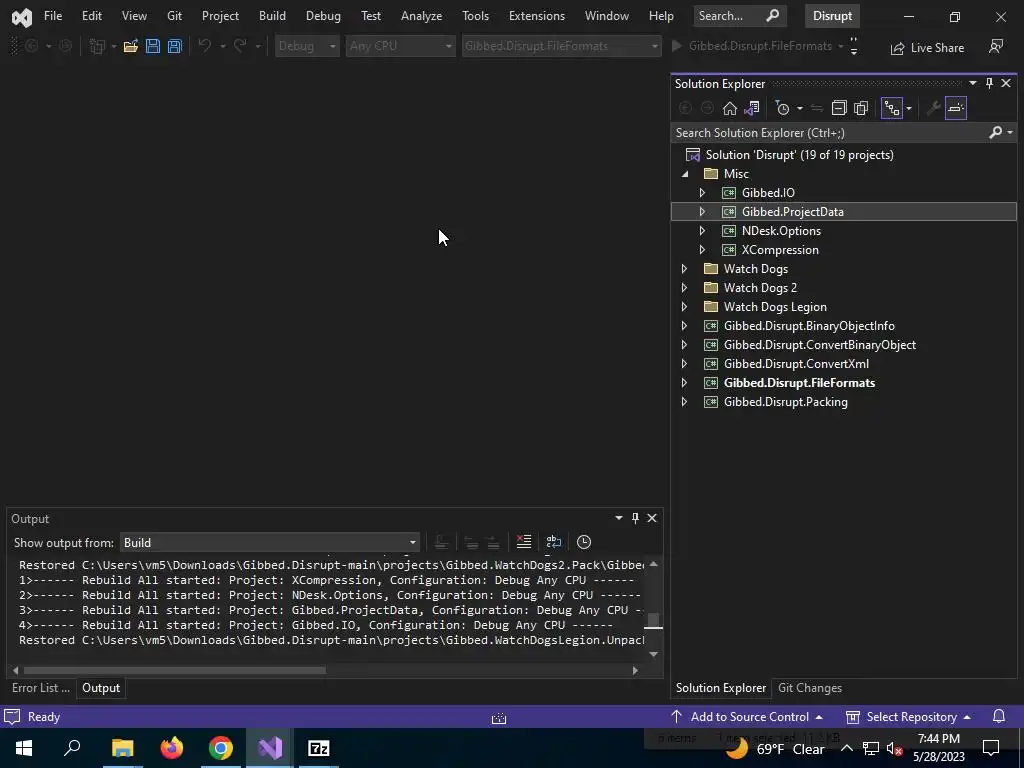Open the Send Feedback icon
Screen dimensions: 1024x768
pyautogui.click(x=996, y=46)
